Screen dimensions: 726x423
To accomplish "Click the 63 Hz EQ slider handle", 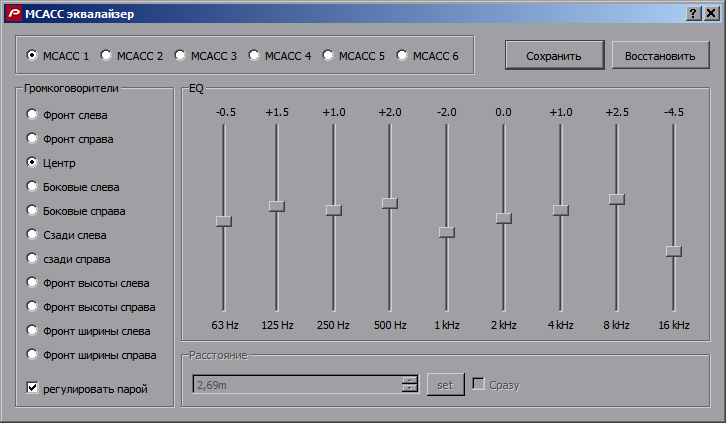I will click(x=224, y=221).
